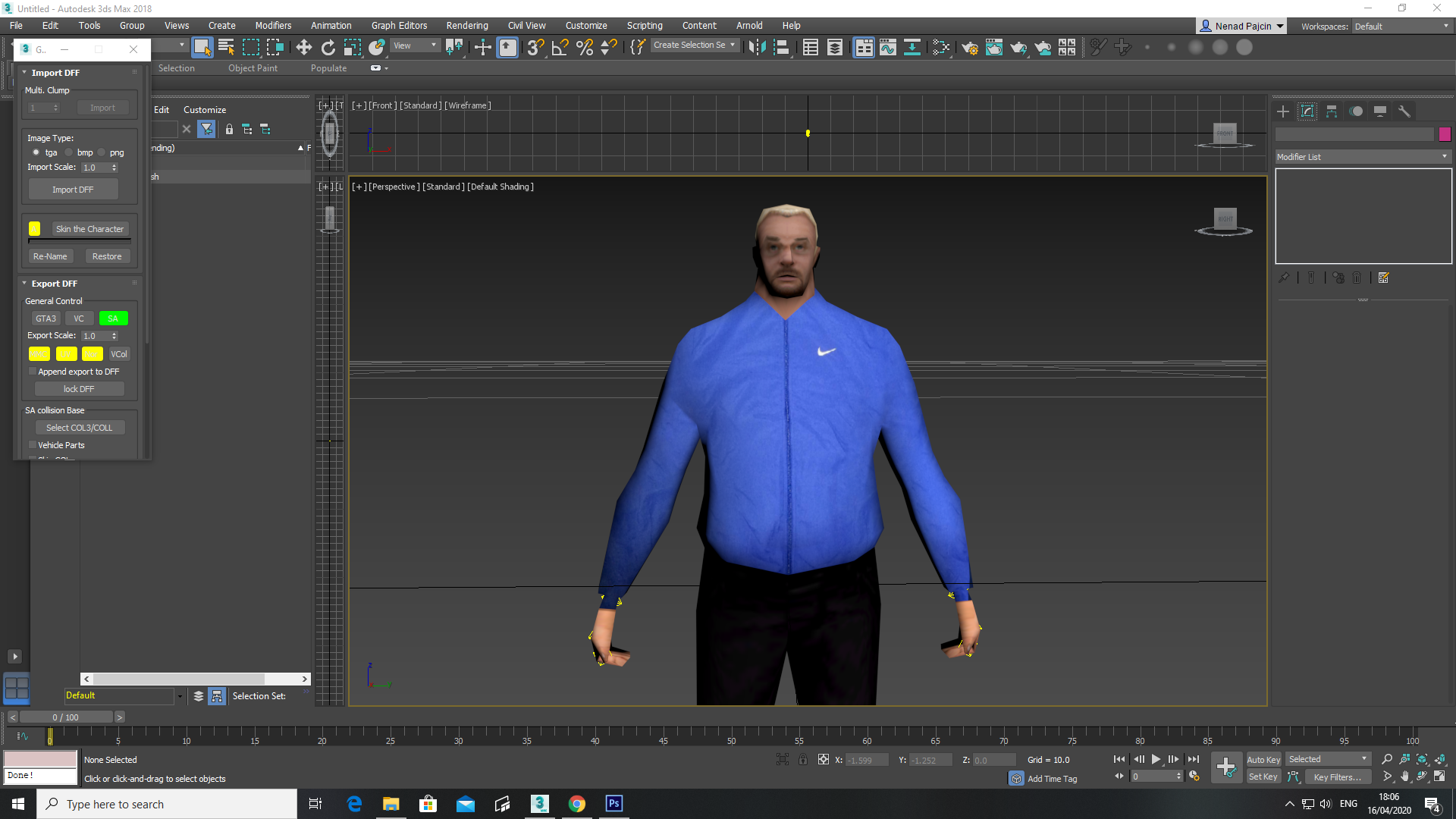1456x819 pixels.
Task: Select the Move tool in main toolbar
Action: point(304,47)
